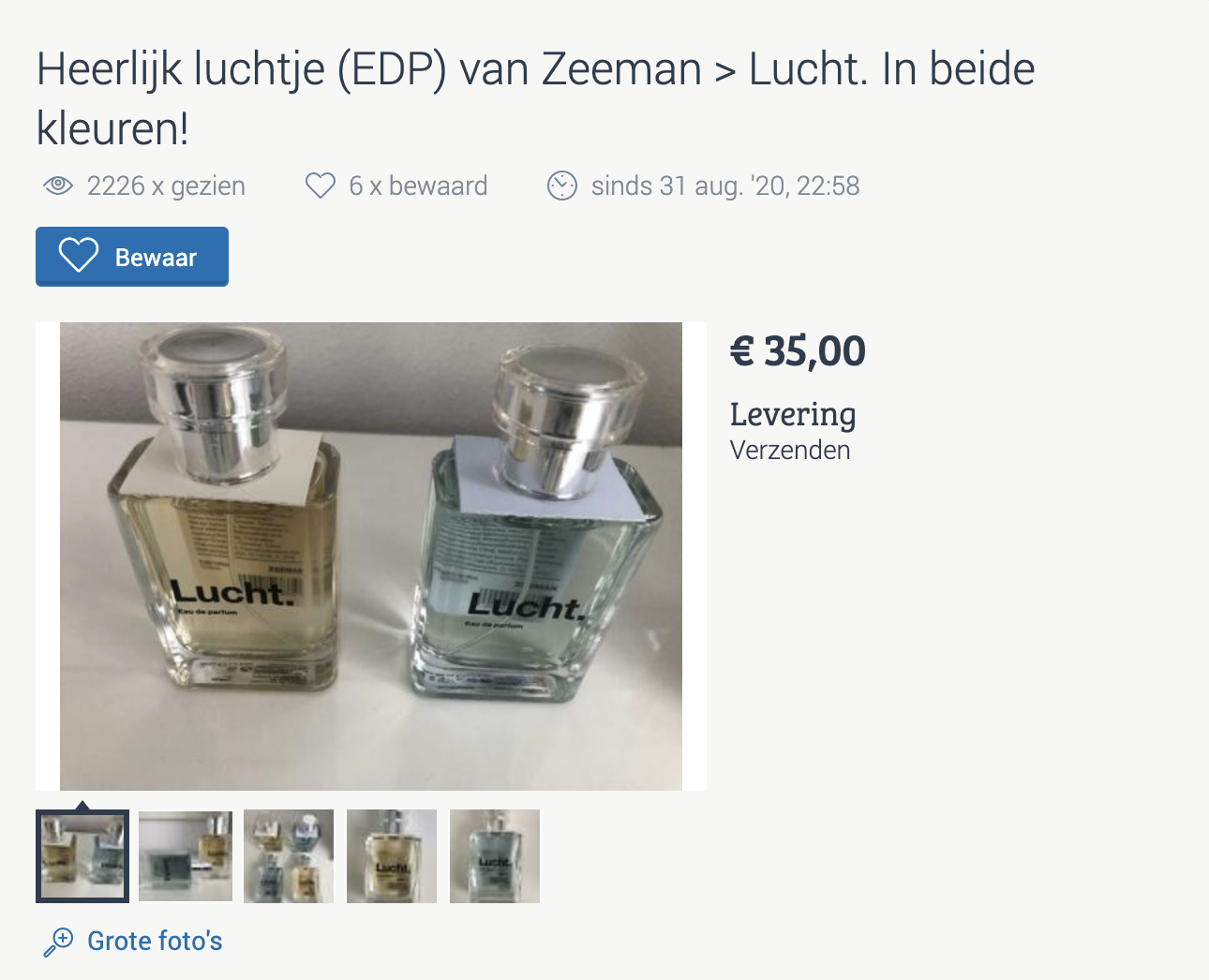The image size is (1209, 980).
Task: Click the magnifier icon beside Grote foto's
Action: 58,942
